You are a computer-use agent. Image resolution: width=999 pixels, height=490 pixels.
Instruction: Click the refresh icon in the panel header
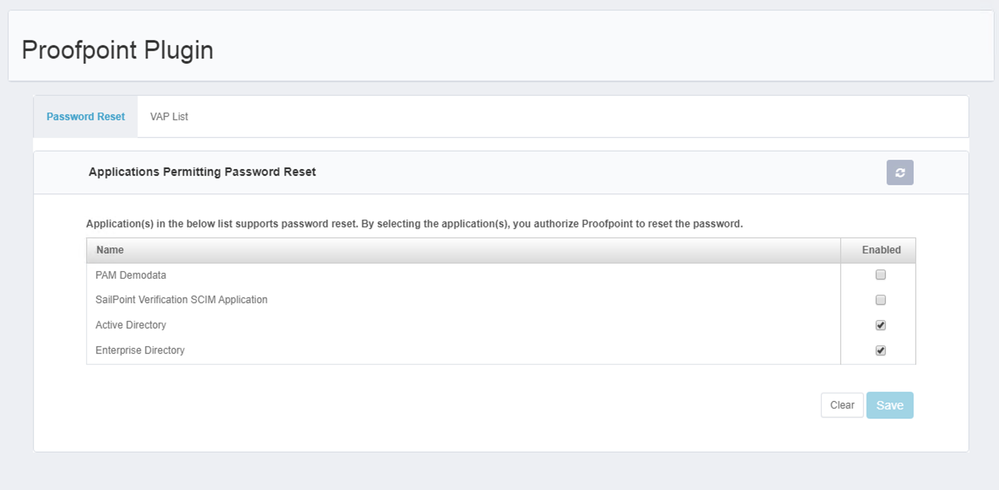tap(900, 173)
